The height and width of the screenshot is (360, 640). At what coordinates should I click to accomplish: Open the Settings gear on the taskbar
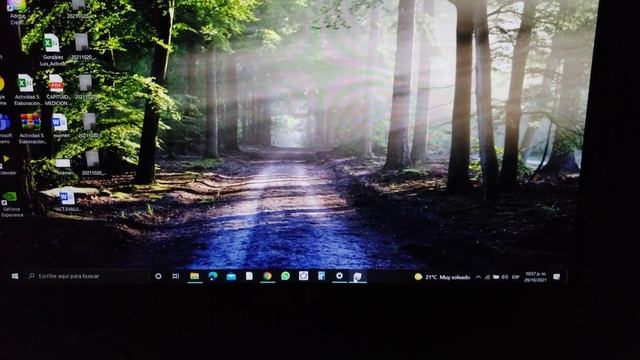pyautogui.click(x=339, y=276)
